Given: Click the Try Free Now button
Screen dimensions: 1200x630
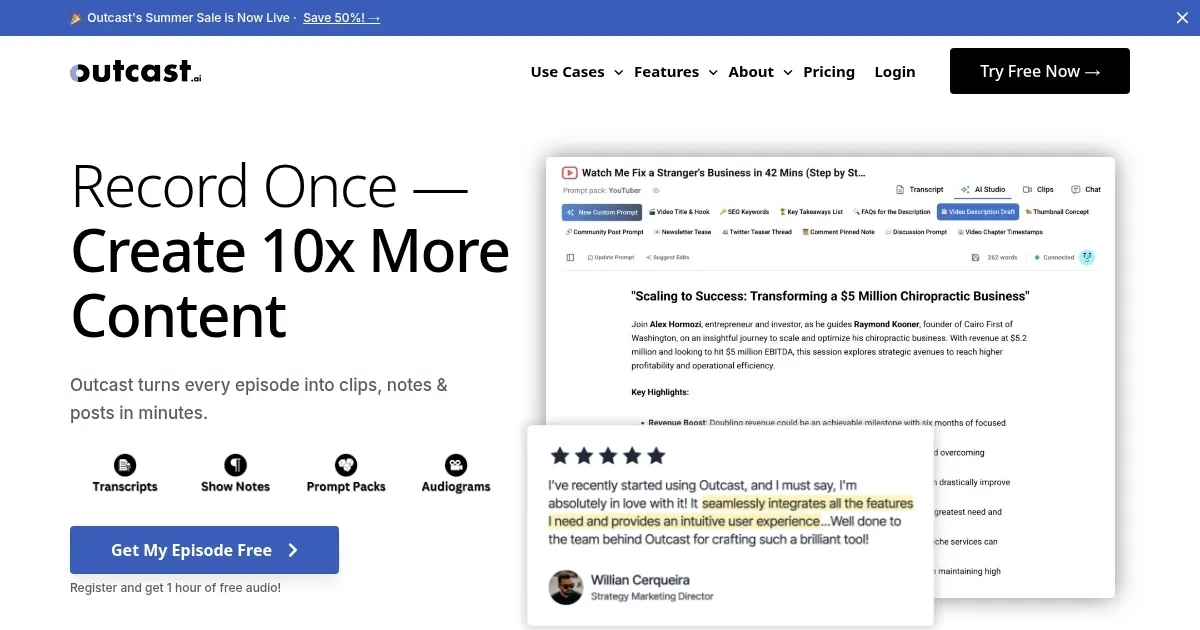Looking at the screenshot, I should 1040,71.
